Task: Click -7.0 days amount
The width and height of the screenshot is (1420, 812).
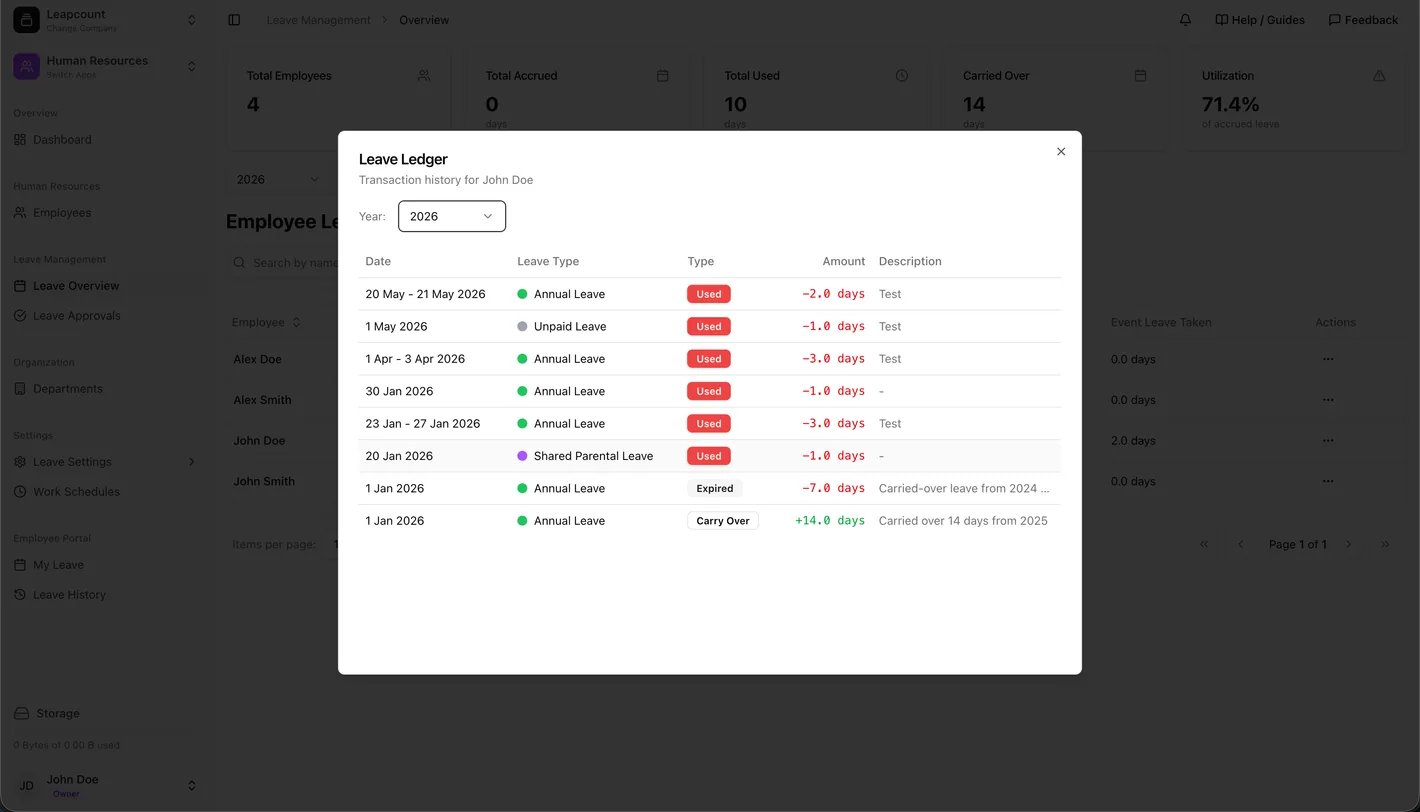Action: (x=833, y=489)
